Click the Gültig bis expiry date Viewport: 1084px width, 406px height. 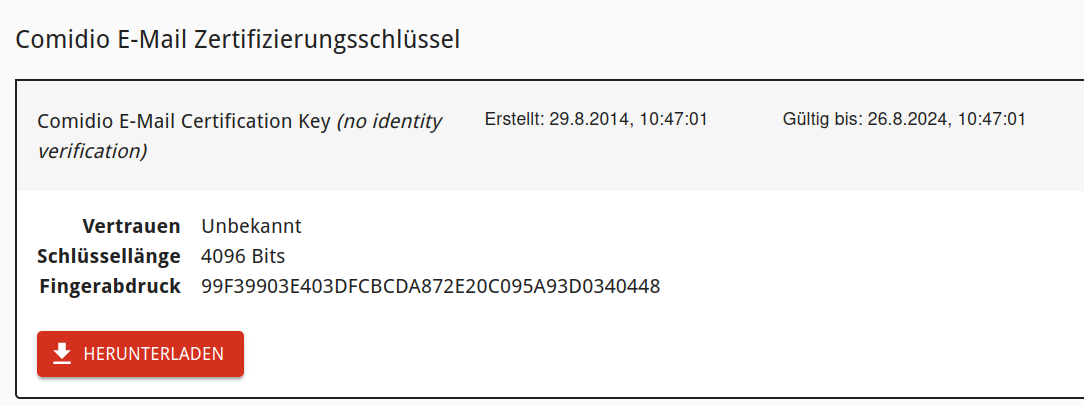[904, 120]
